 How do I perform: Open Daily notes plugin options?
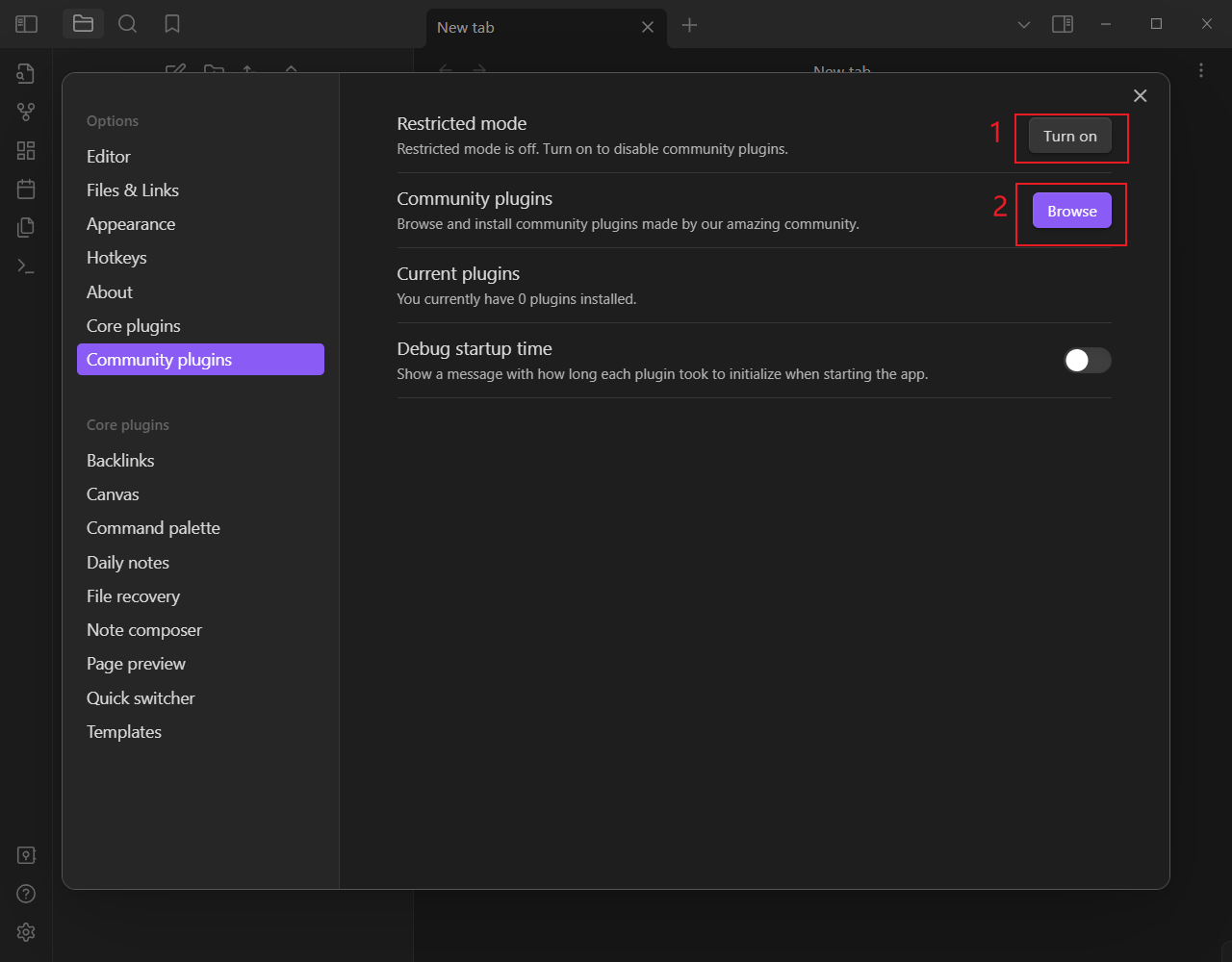(128, 563)
